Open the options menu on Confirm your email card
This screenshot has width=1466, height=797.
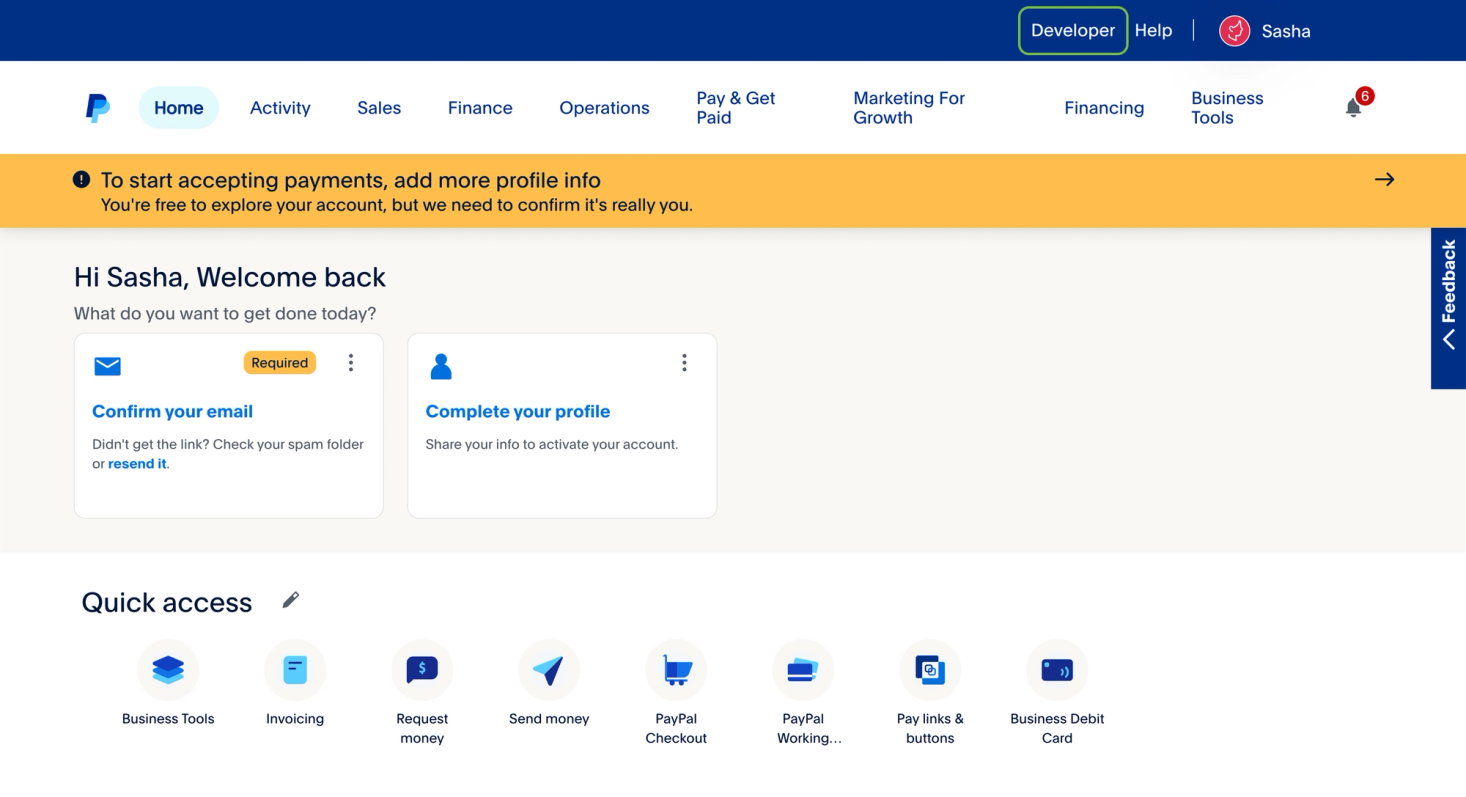350,363
